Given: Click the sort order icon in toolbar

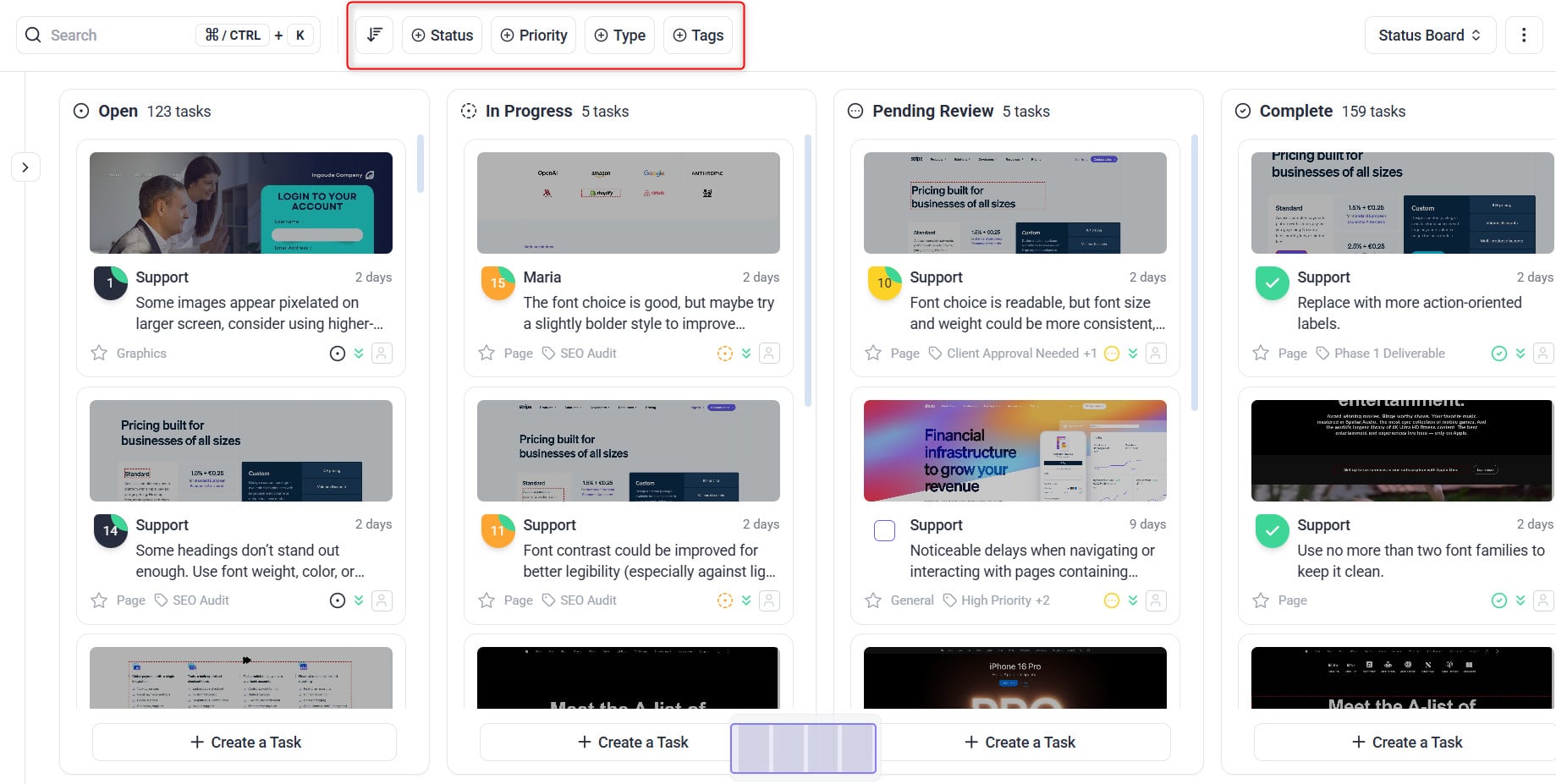Looking at the screenshot, I should point(374,35).
